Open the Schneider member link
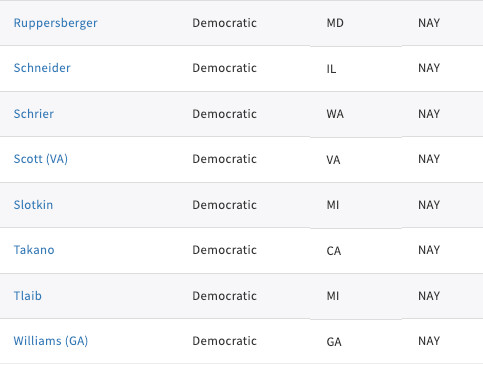483x365 pixels. tap(42, 68)
